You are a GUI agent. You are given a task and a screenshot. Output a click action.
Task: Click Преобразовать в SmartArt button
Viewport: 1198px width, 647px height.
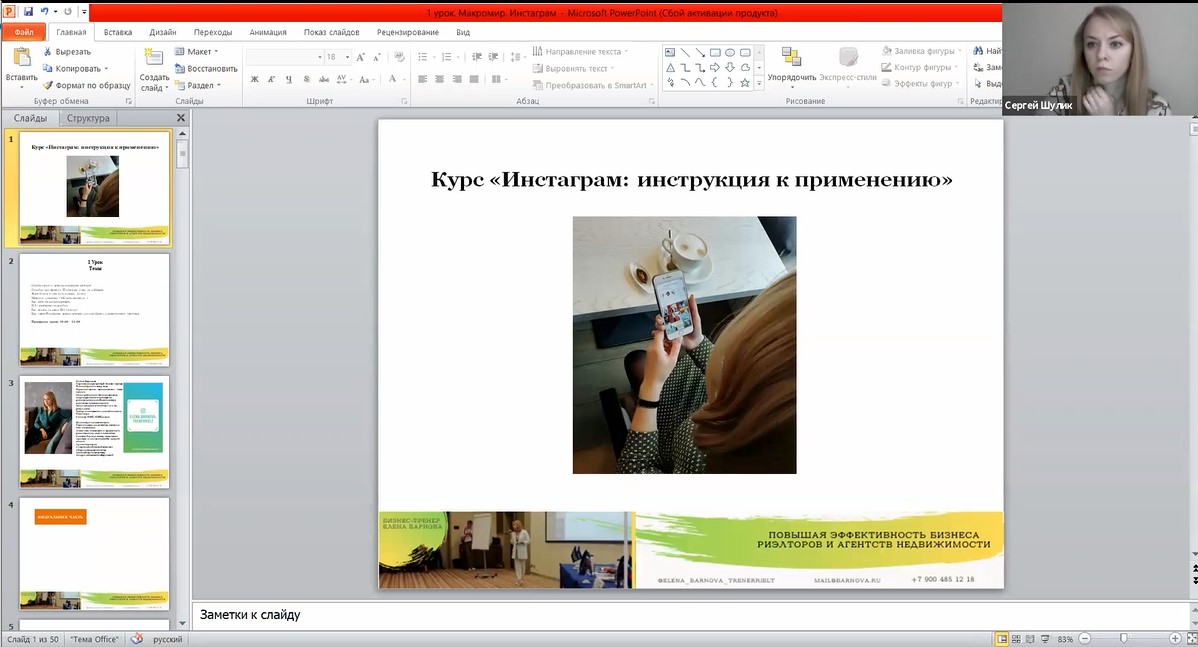(593, 86)
